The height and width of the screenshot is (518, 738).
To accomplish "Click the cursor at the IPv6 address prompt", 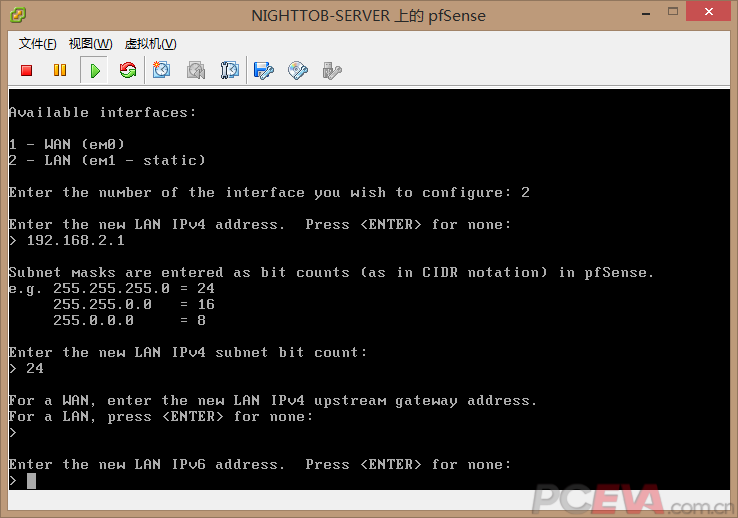I will 31,481.
